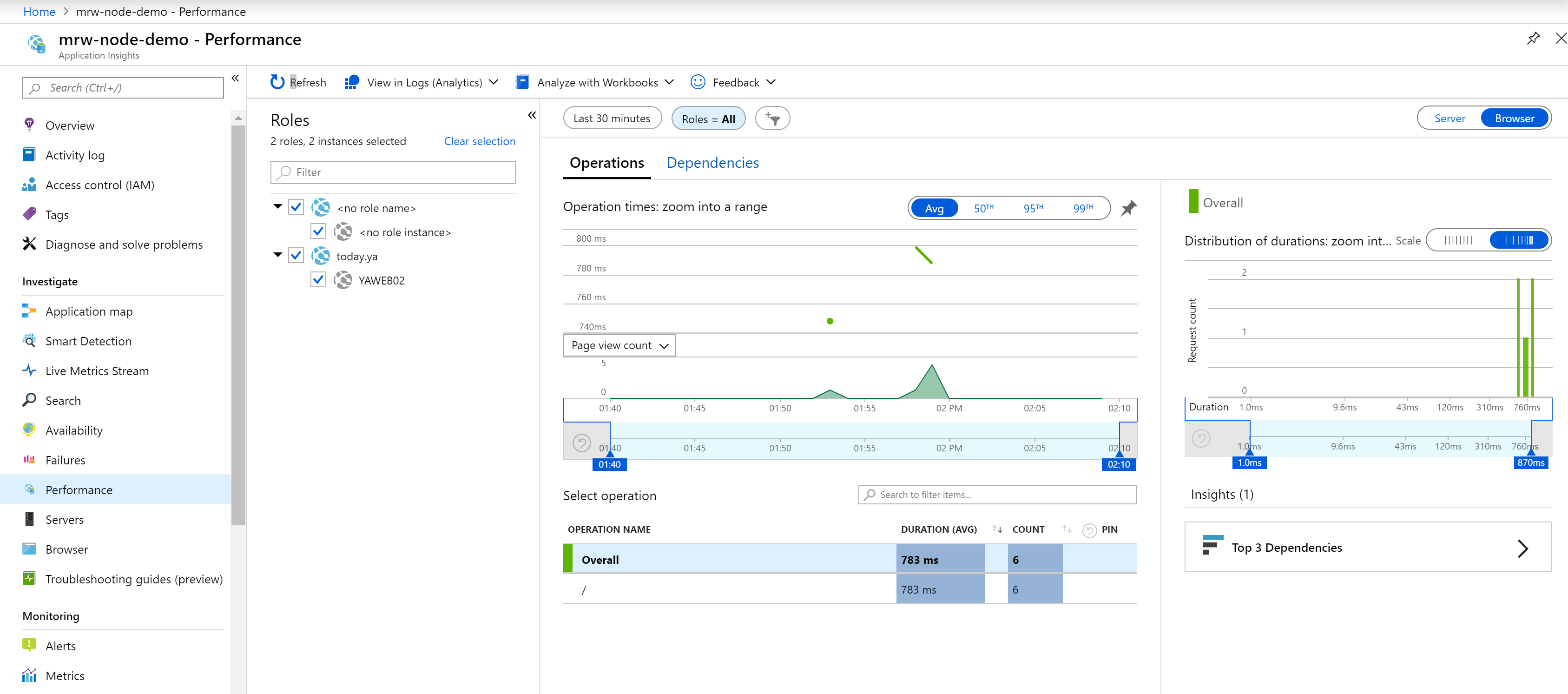Open the Last 30 minutes time picker
Viewport: 1568px width, 694px height.
(613, 118)
